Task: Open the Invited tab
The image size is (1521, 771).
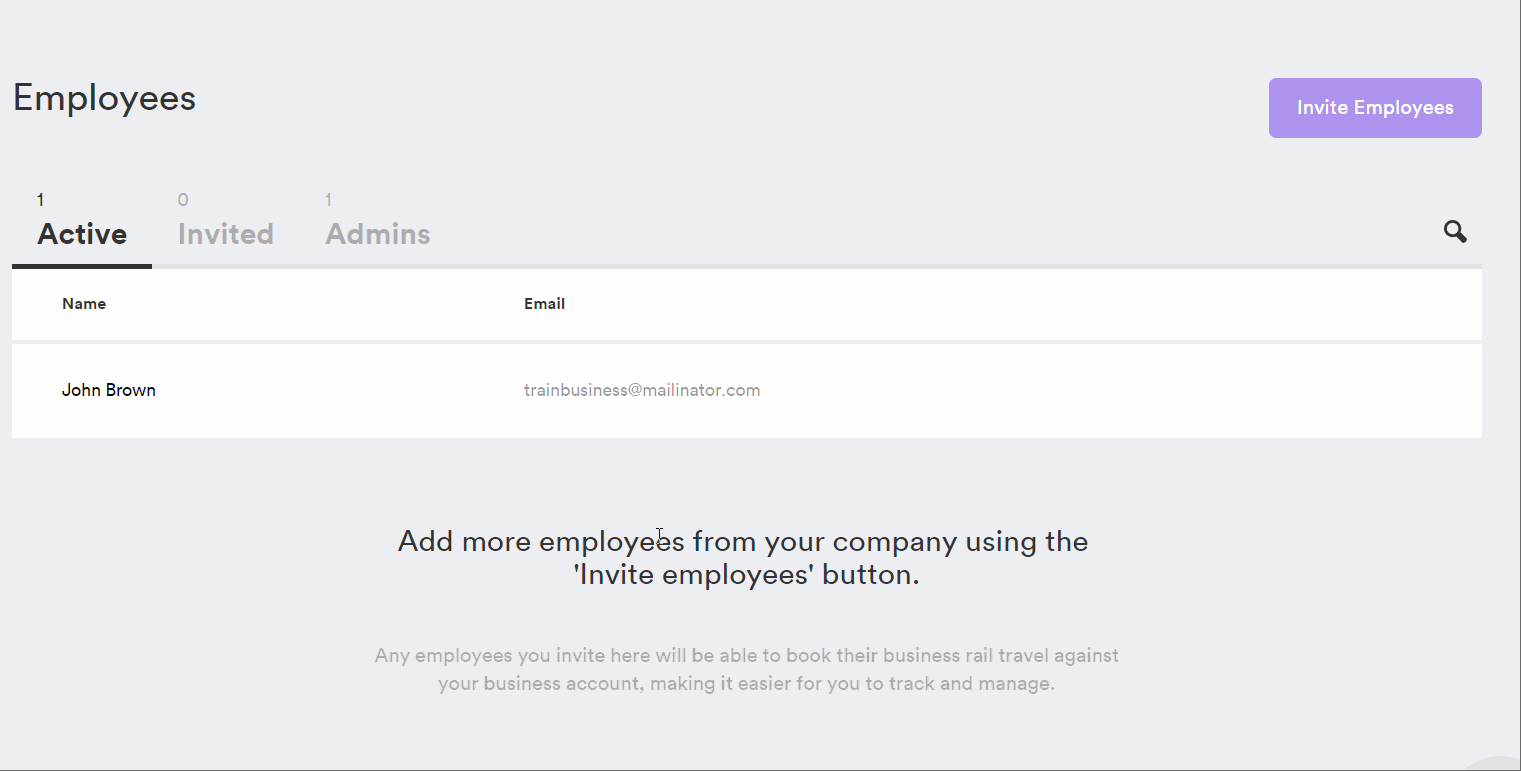Action: click(x=226, y=234)
